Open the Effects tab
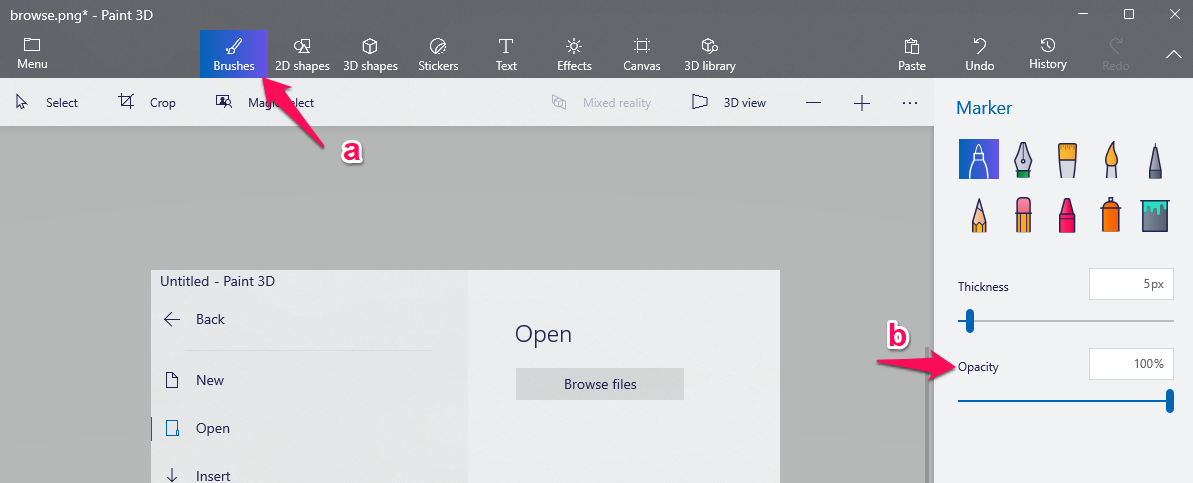This screenshot has height=483, width=1193. (x=574, y=54)
